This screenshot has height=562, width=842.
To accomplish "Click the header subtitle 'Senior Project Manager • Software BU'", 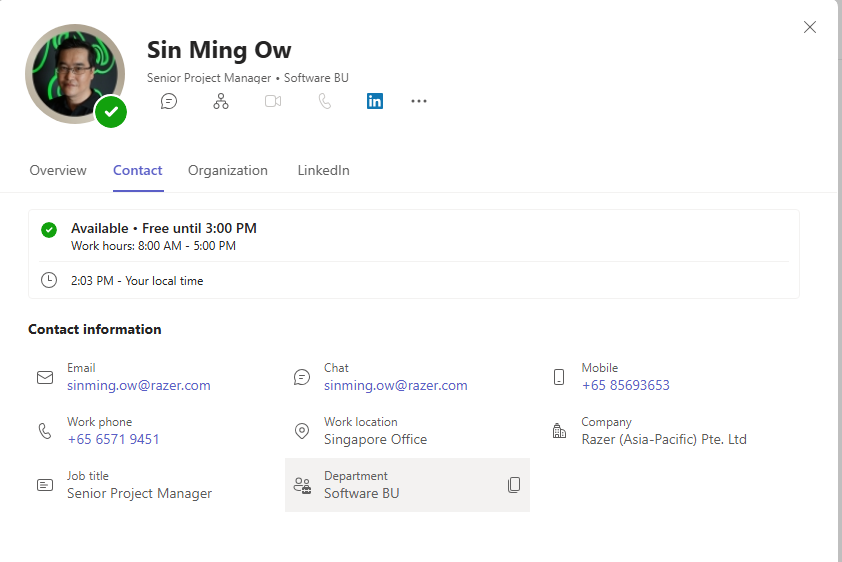I will pos(248,78).
